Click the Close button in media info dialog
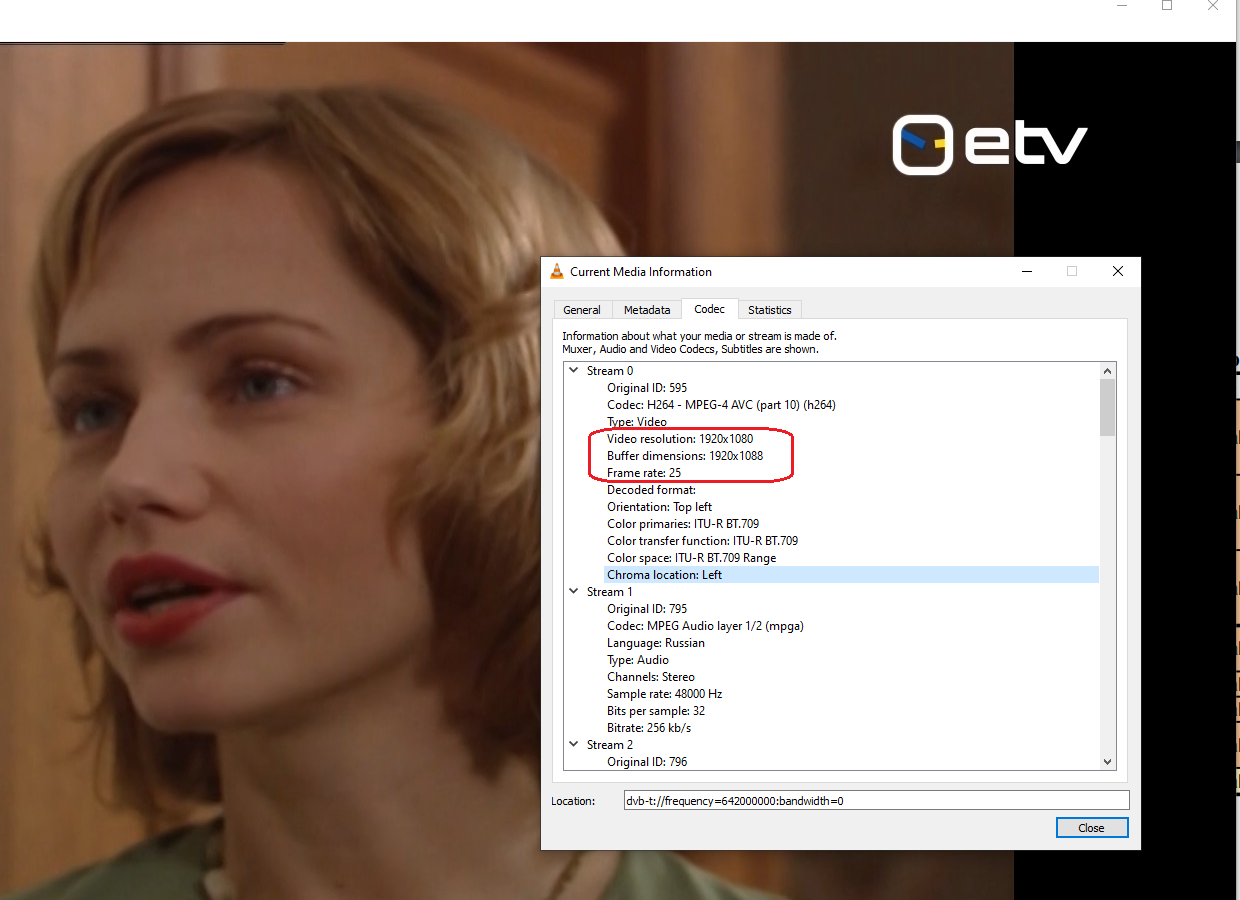The image size is (1240, 900). [x=1091, y=828]
